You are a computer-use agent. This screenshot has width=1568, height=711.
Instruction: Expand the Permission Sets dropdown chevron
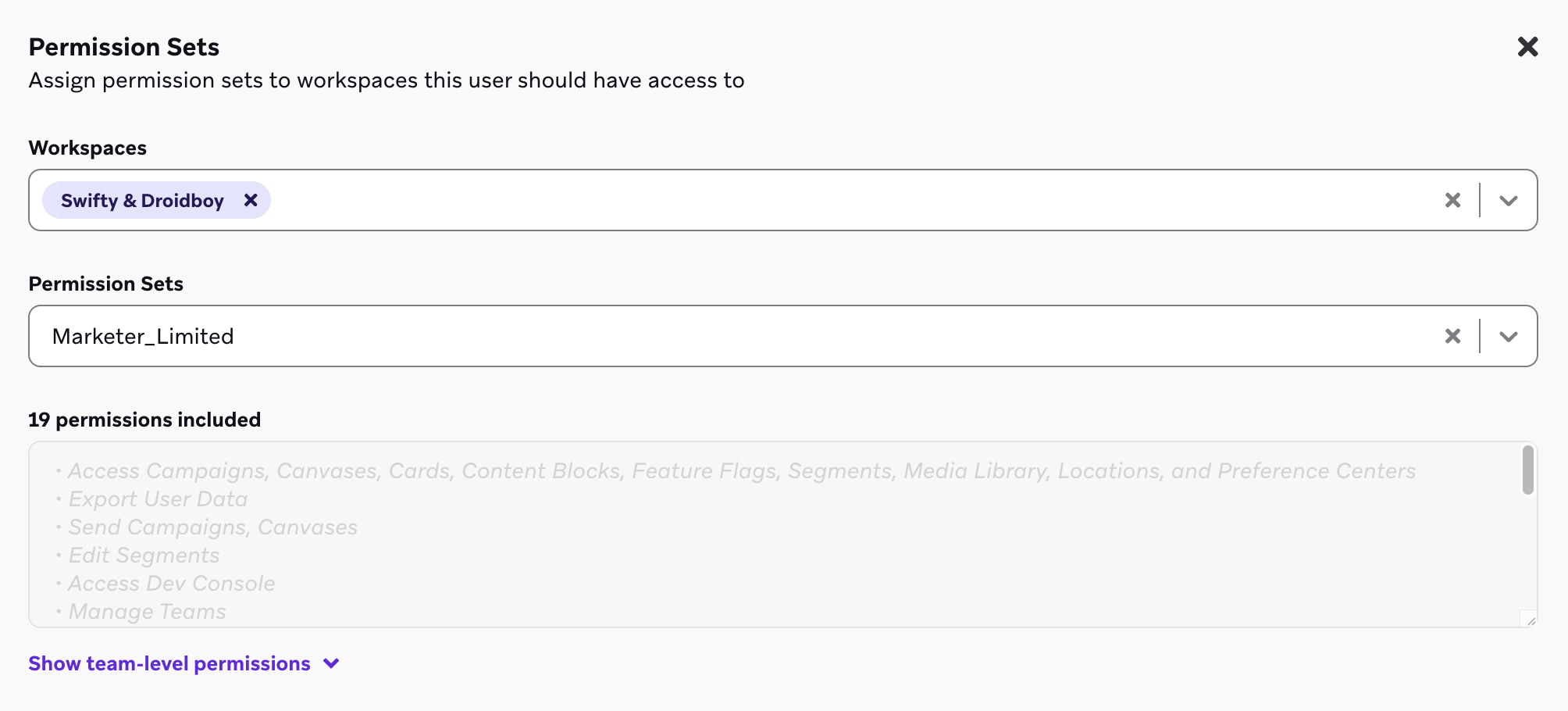pos(1509,336)
